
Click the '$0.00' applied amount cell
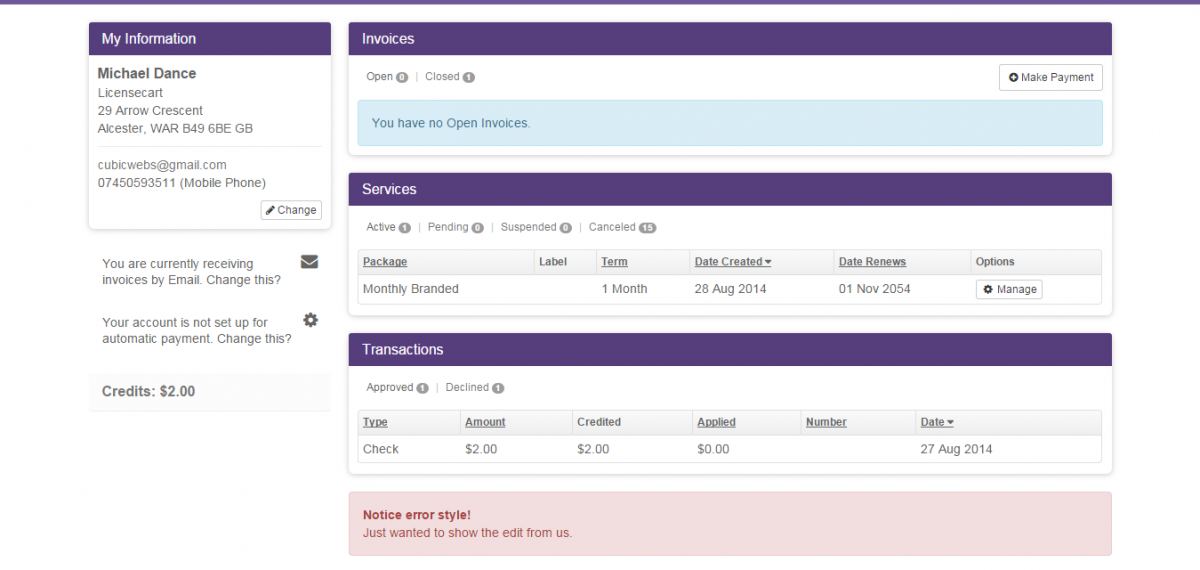pyautogui.click(x=713, y=449)
